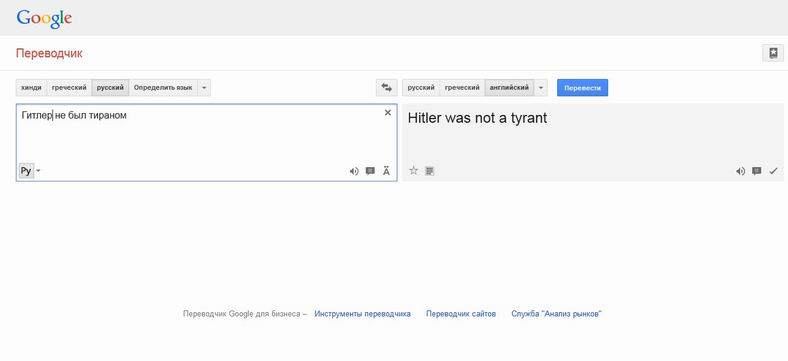Click the source-side speech bubble icon
Image resolution: width=788 pixels, height=361 pixels.
pyautogui.click(x=370, y=171)
